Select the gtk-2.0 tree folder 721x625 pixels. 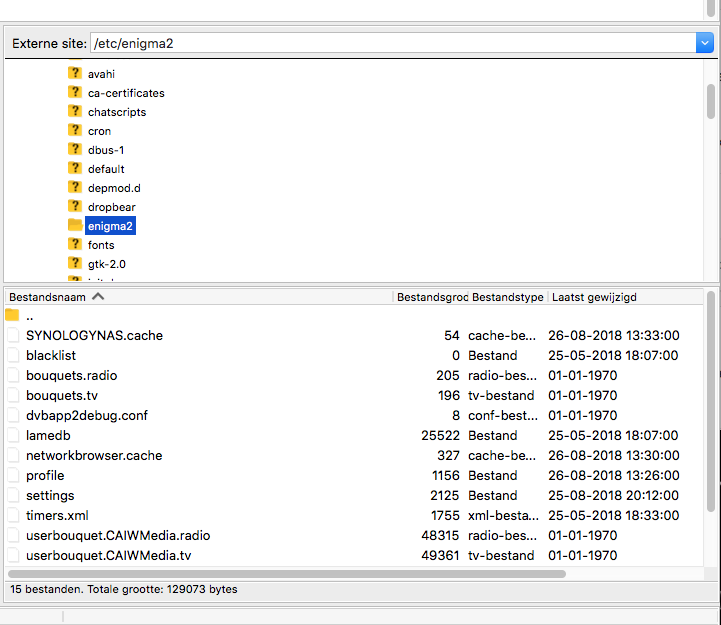[x=106, y=264]
